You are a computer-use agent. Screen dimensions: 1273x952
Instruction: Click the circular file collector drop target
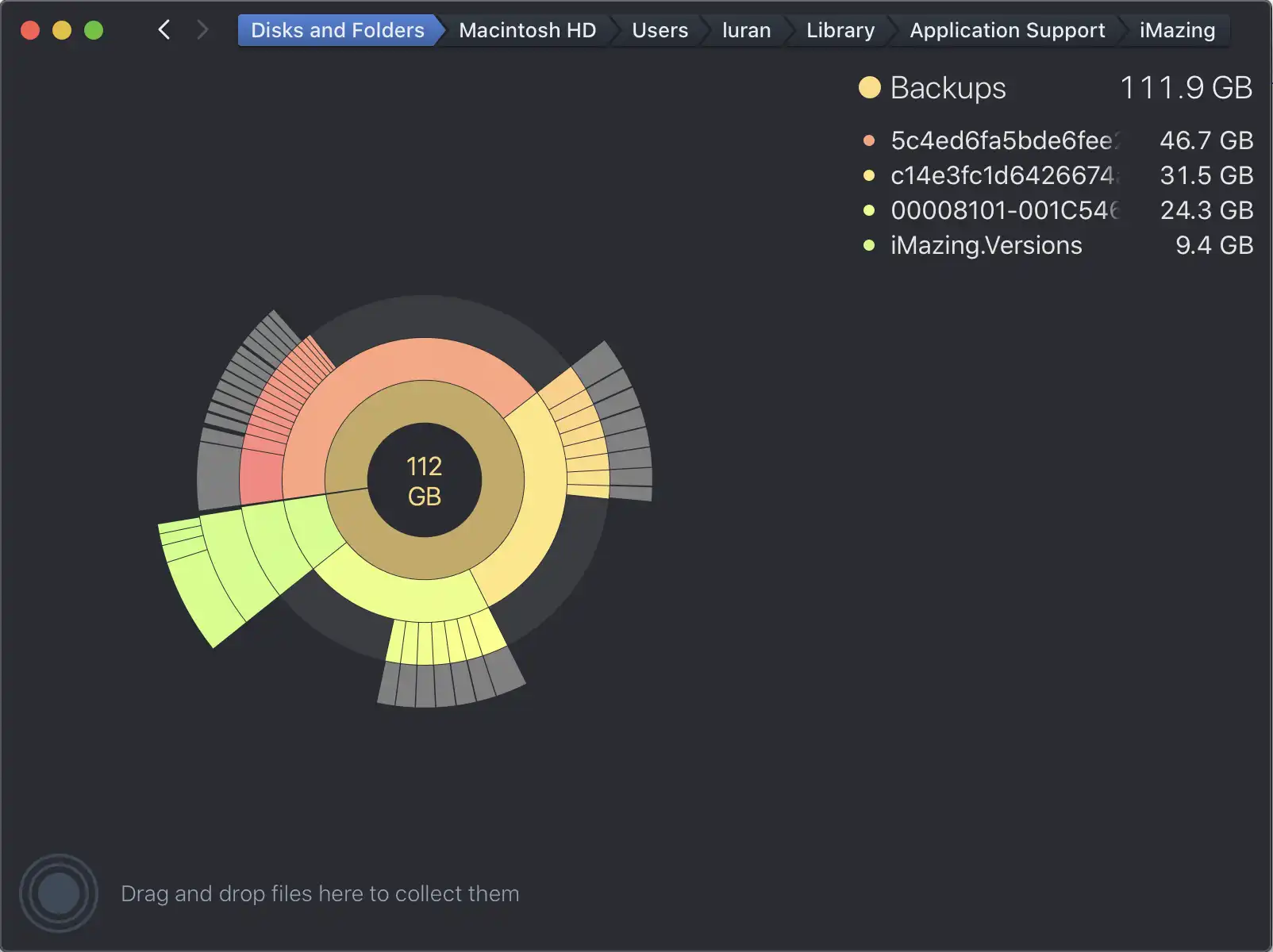click(59, 893)
